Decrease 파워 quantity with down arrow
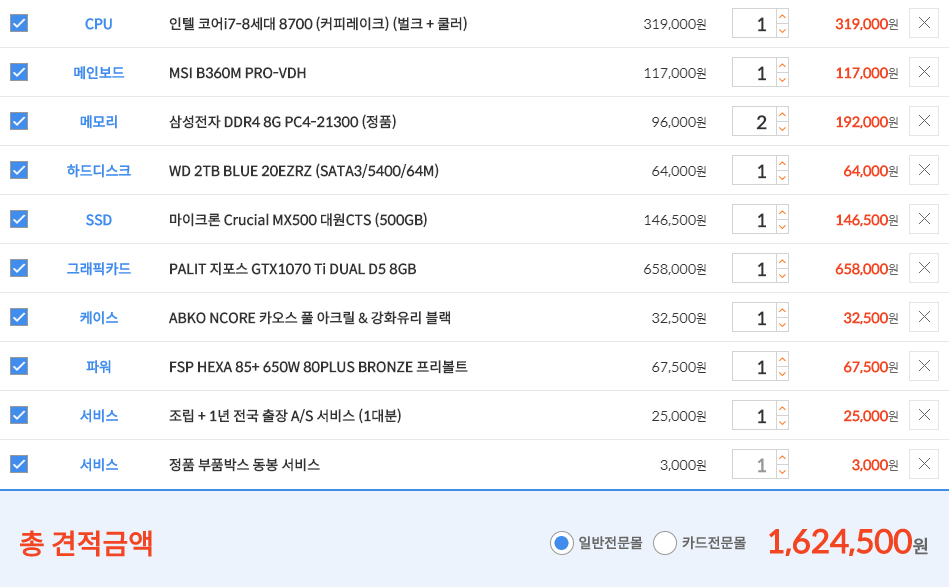Screen dimensions: 949x587 click(x=783, y=373)
